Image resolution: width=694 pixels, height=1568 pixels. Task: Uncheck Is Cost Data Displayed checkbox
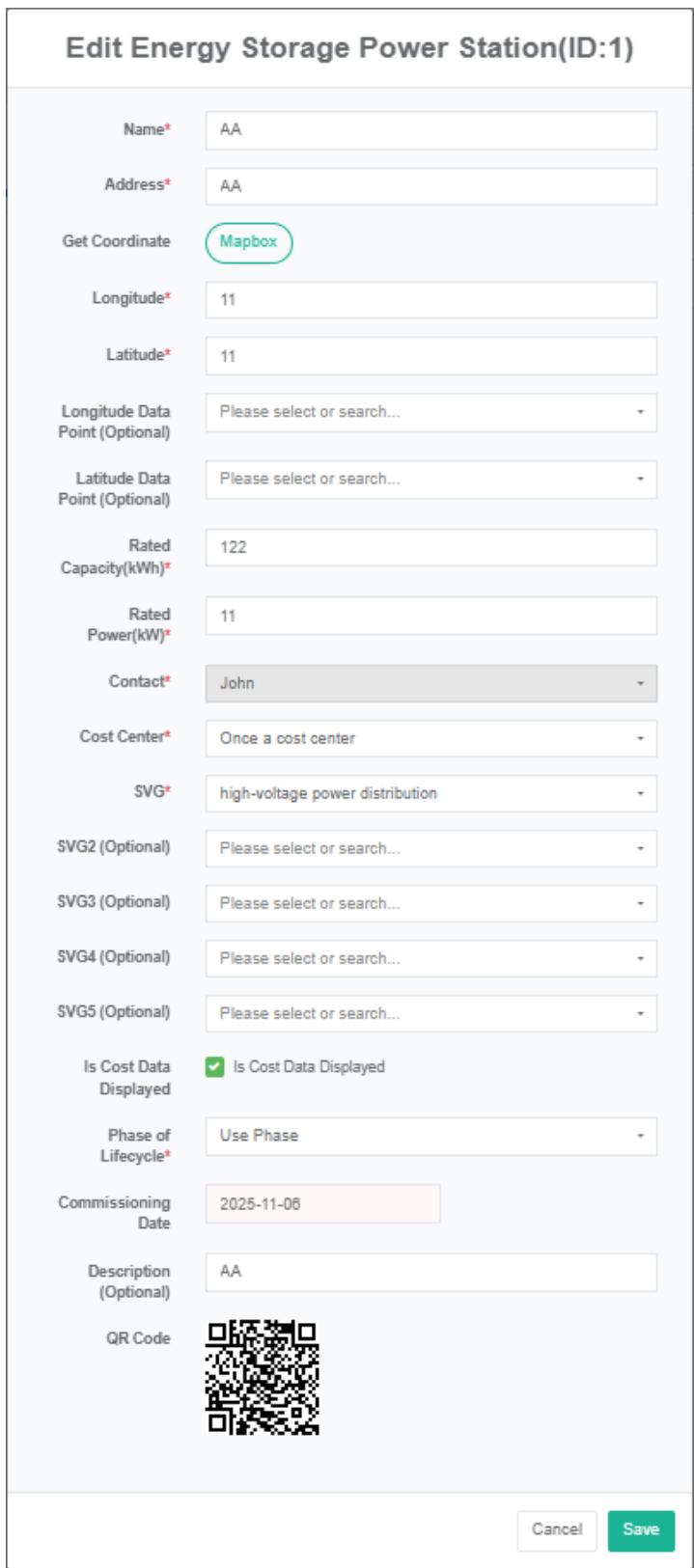(214, 1067)
